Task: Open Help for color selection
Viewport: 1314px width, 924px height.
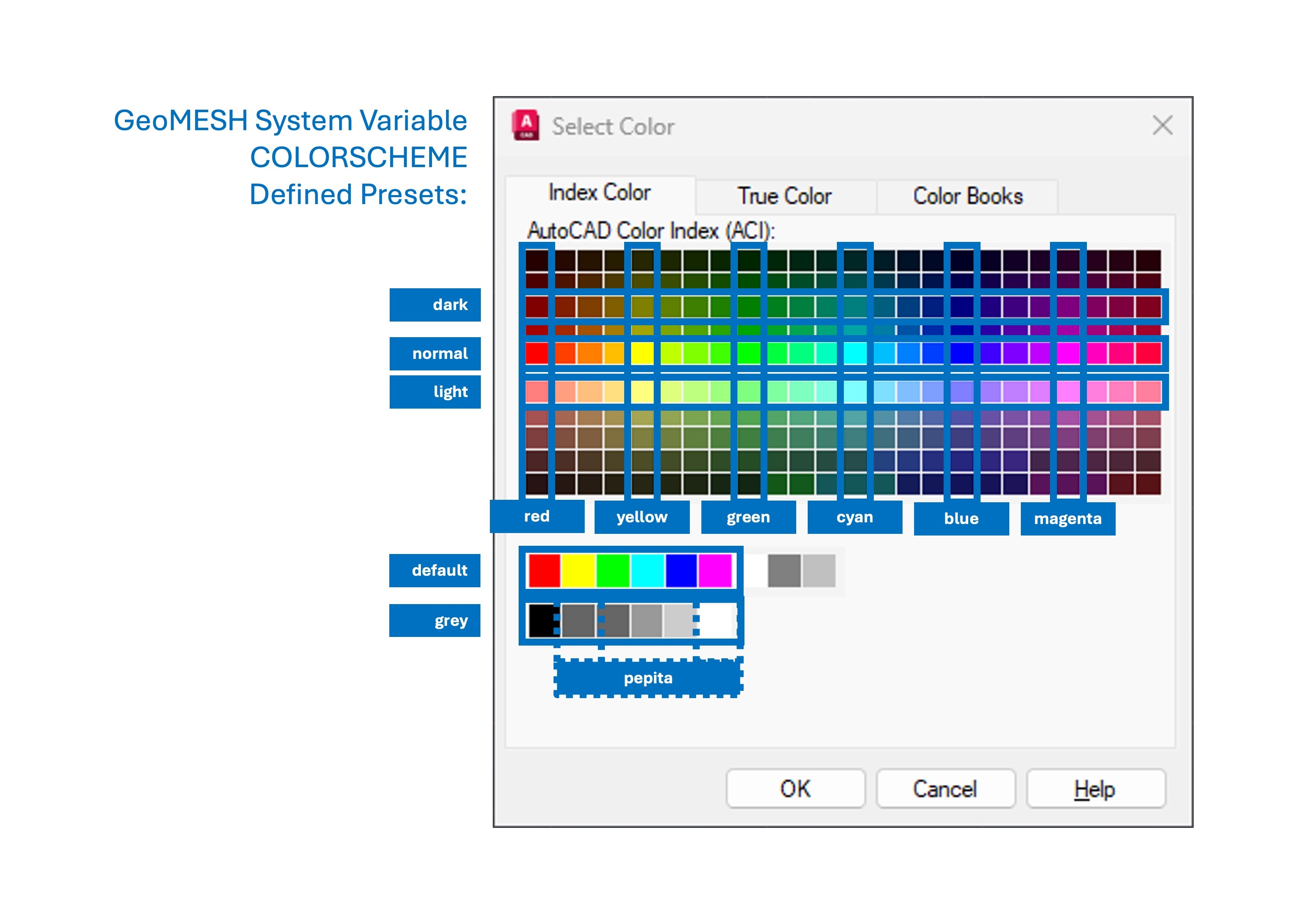Action: [x=1095, y=789]
